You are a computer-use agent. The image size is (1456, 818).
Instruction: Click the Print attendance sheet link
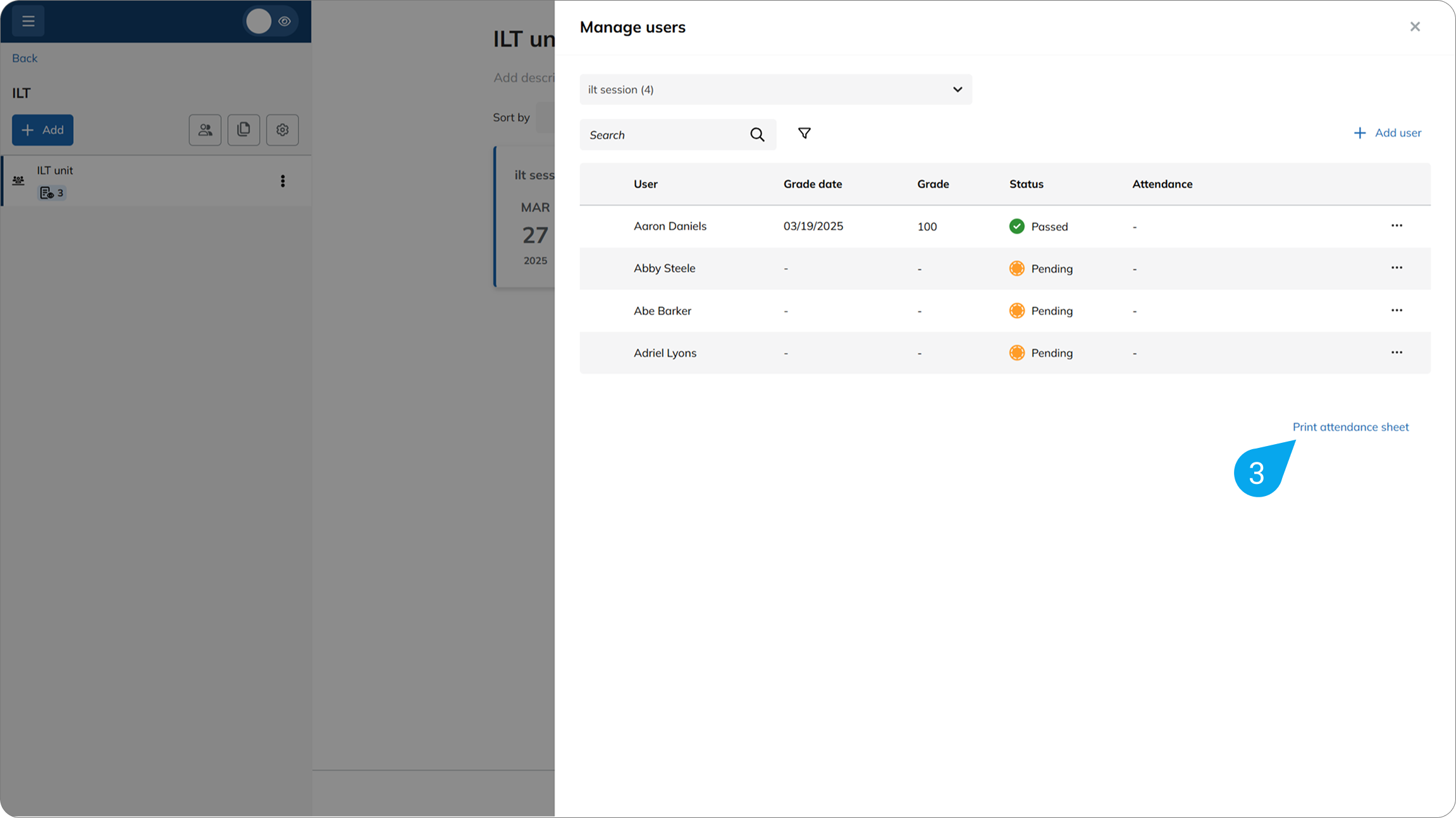click(x=1350, y=427)
